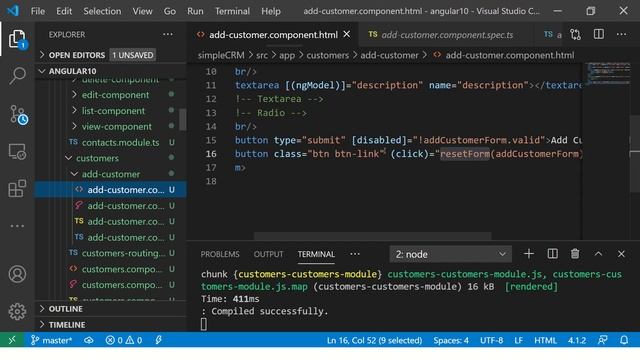Click LF end of line setting
This screenshot has height=360, width=640.
click(x=518, y=340)
